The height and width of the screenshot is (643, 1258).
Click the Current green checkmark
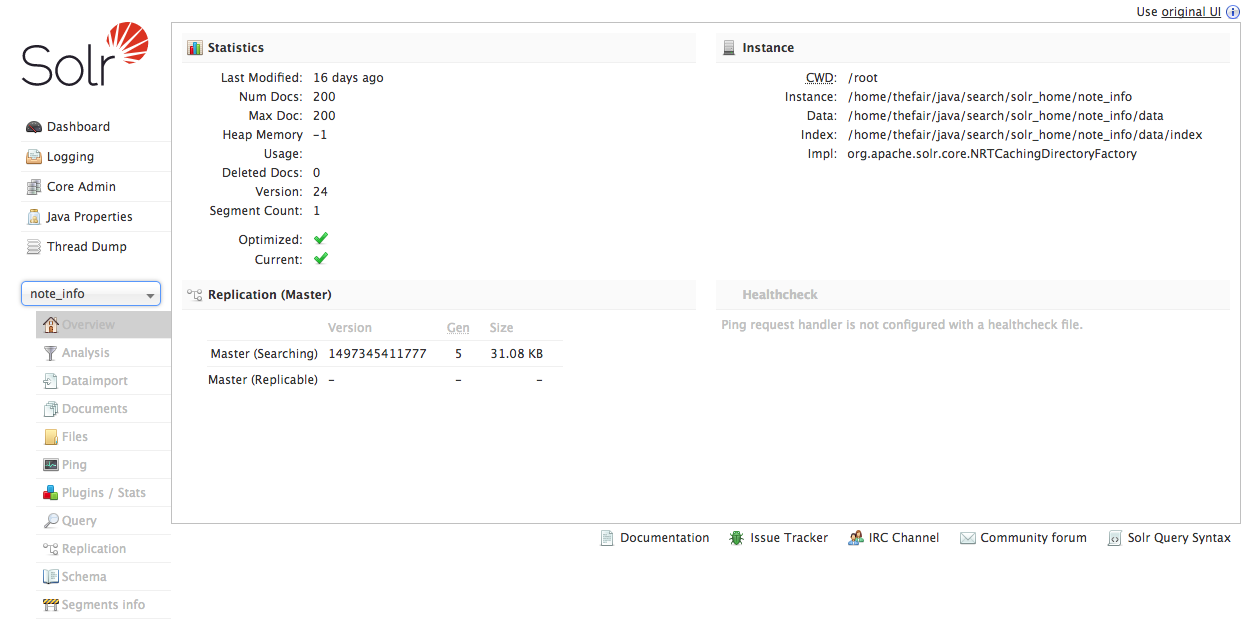(x=321, y=259)
